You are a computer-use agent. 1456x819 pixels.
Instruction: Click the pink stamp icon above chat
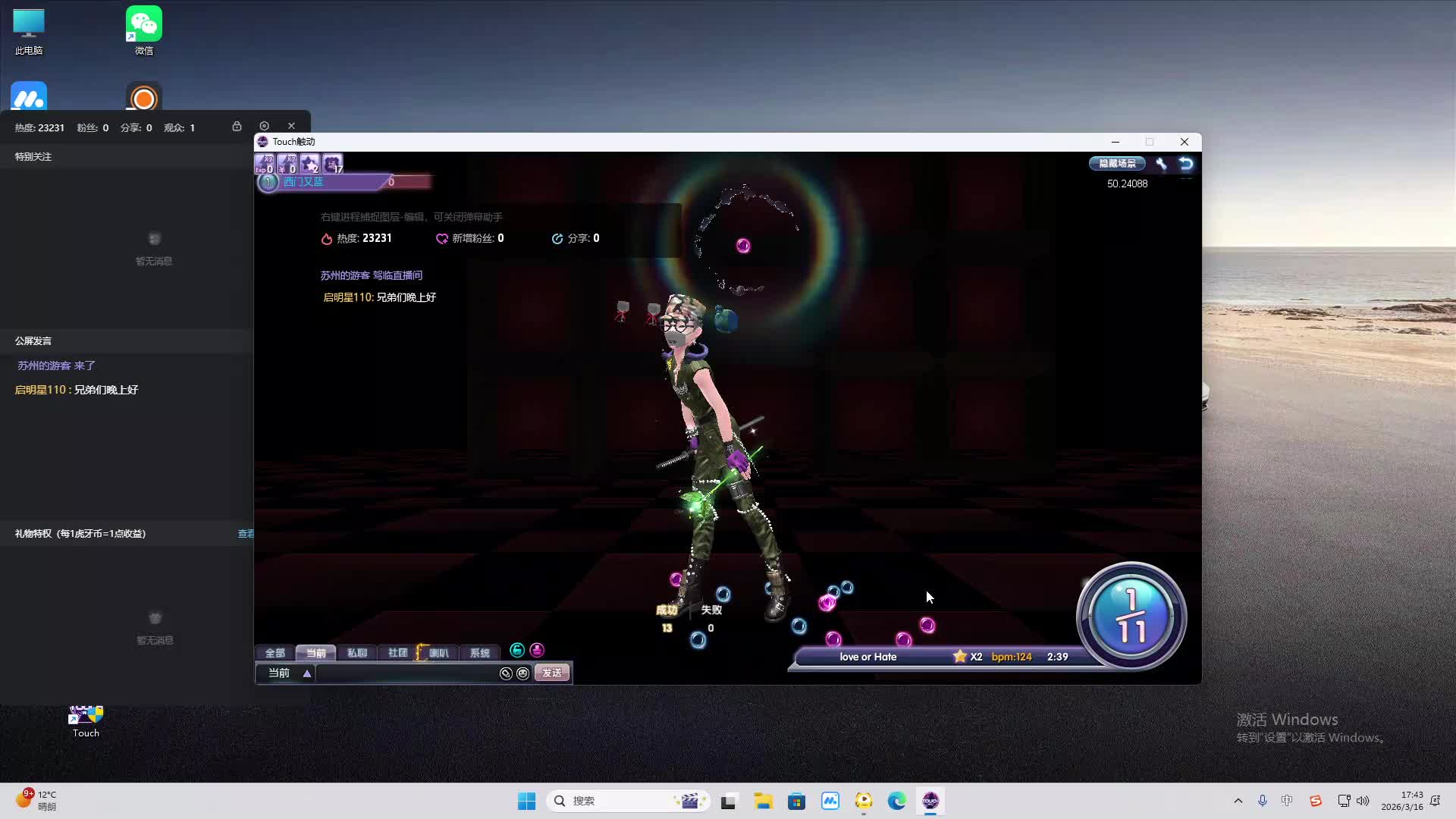click(537, 650)
